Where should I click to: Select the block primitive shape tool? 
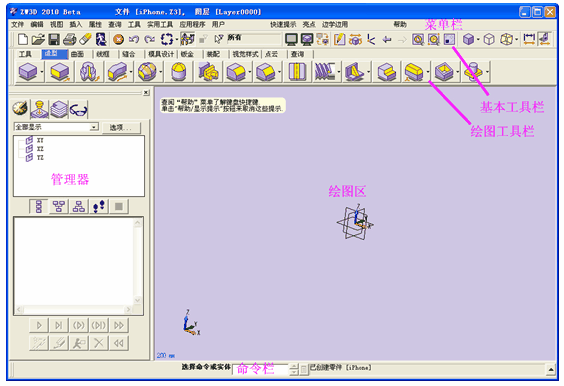pyautogui.click(x=28, y=72)
